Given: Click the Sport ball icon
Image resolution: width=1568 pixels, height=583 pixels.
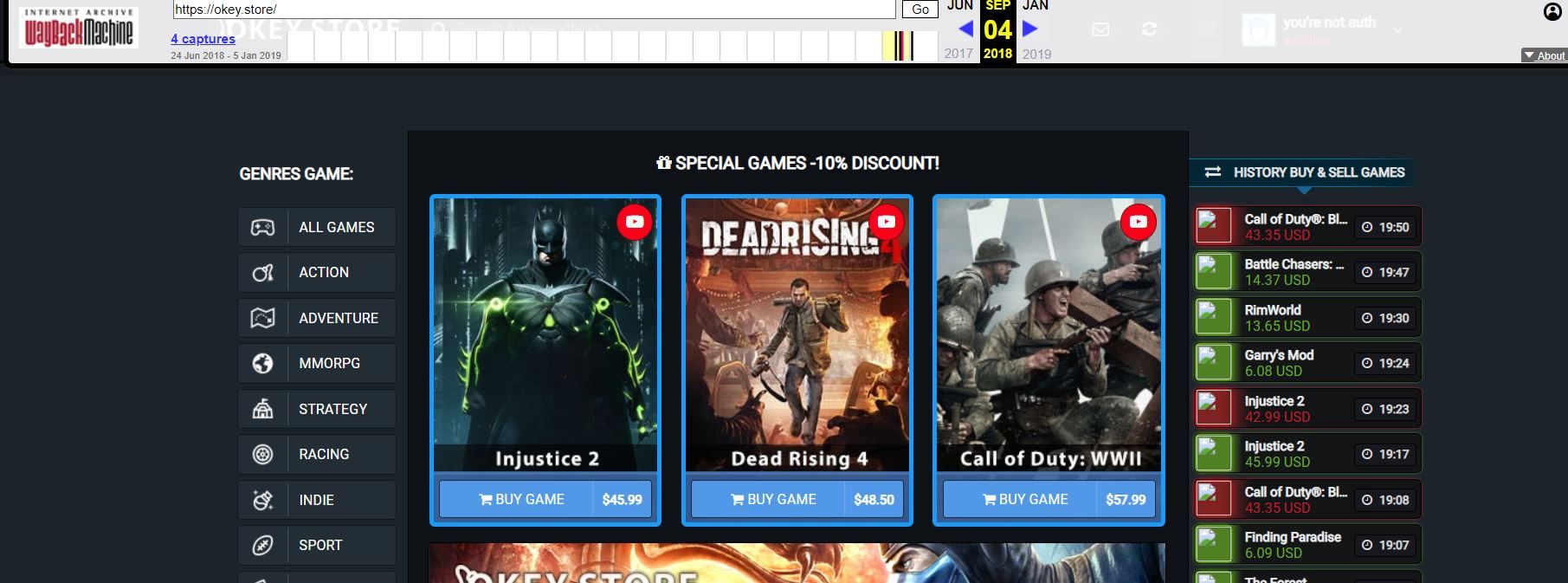Looking at the screenshot, I should coord(262,545).
